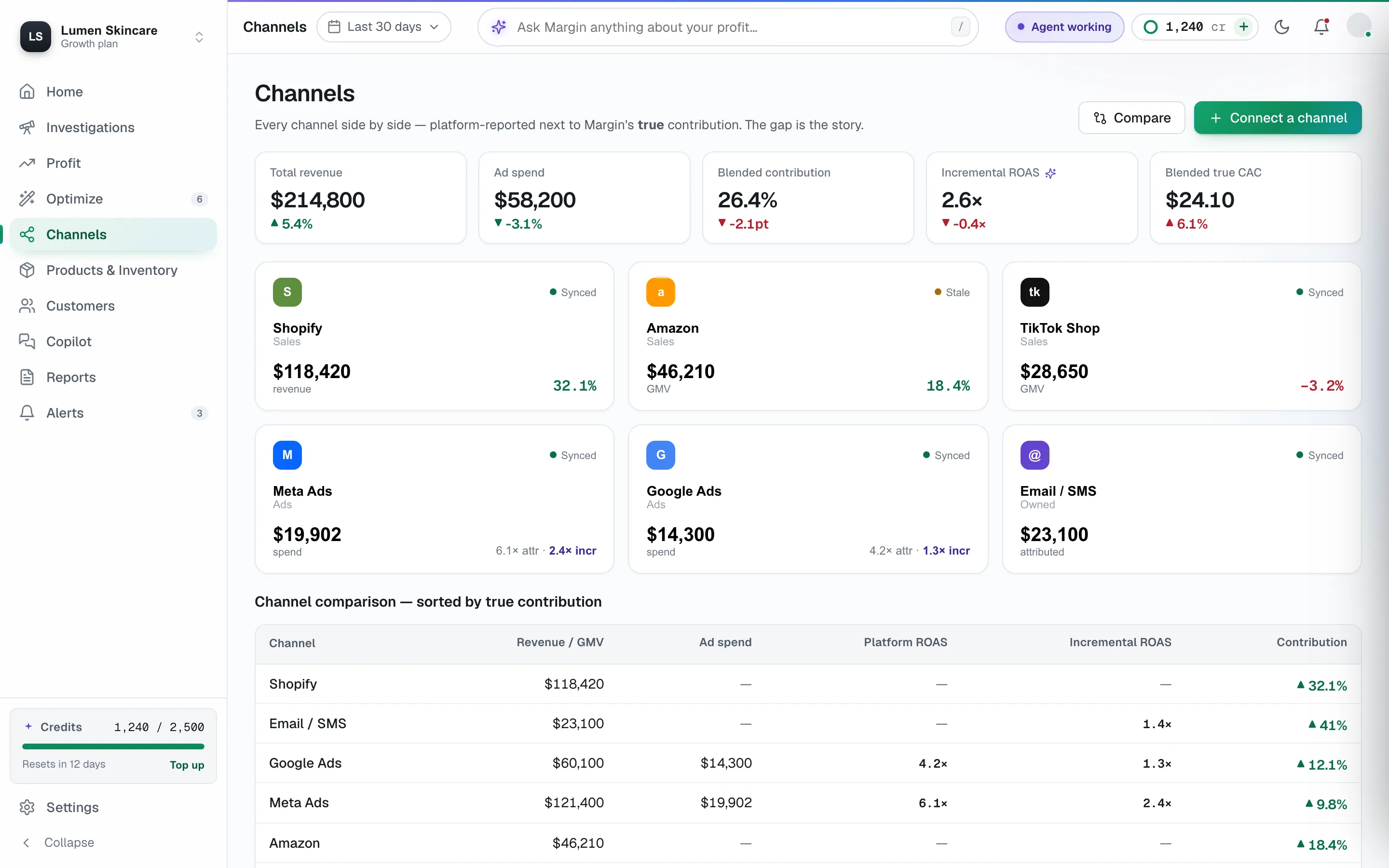Click the Total revenue $214,800 value
The height and width of the screenshot is (868, 1389).
[317, 200]
